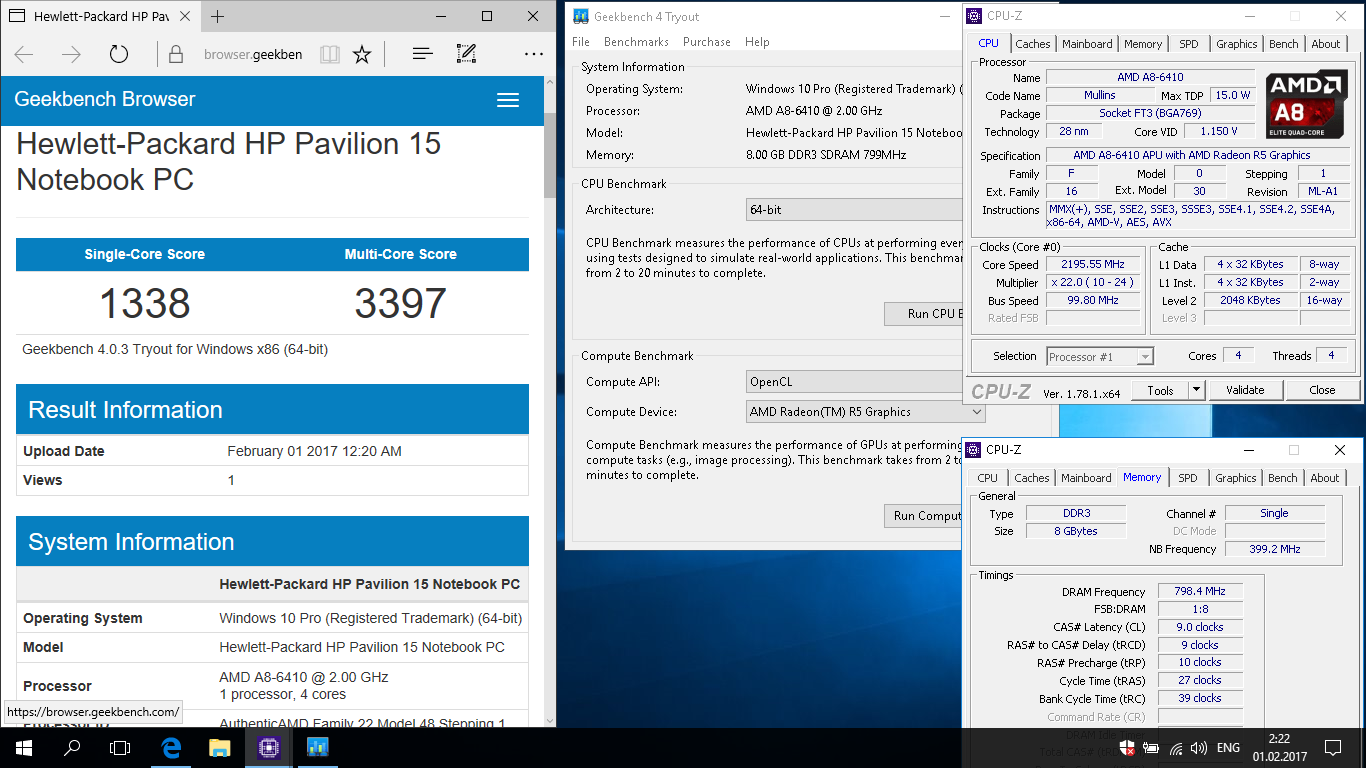
Task: Switch to Memory tab in top CPU-Z
Action: pyautogui.click(x=1143, y=44)
